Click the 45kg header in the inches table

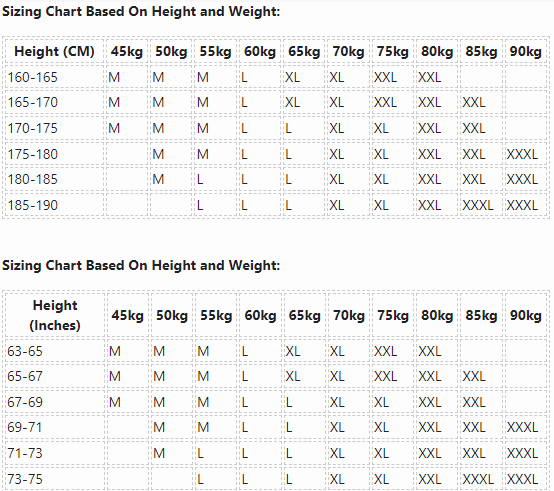128,315
